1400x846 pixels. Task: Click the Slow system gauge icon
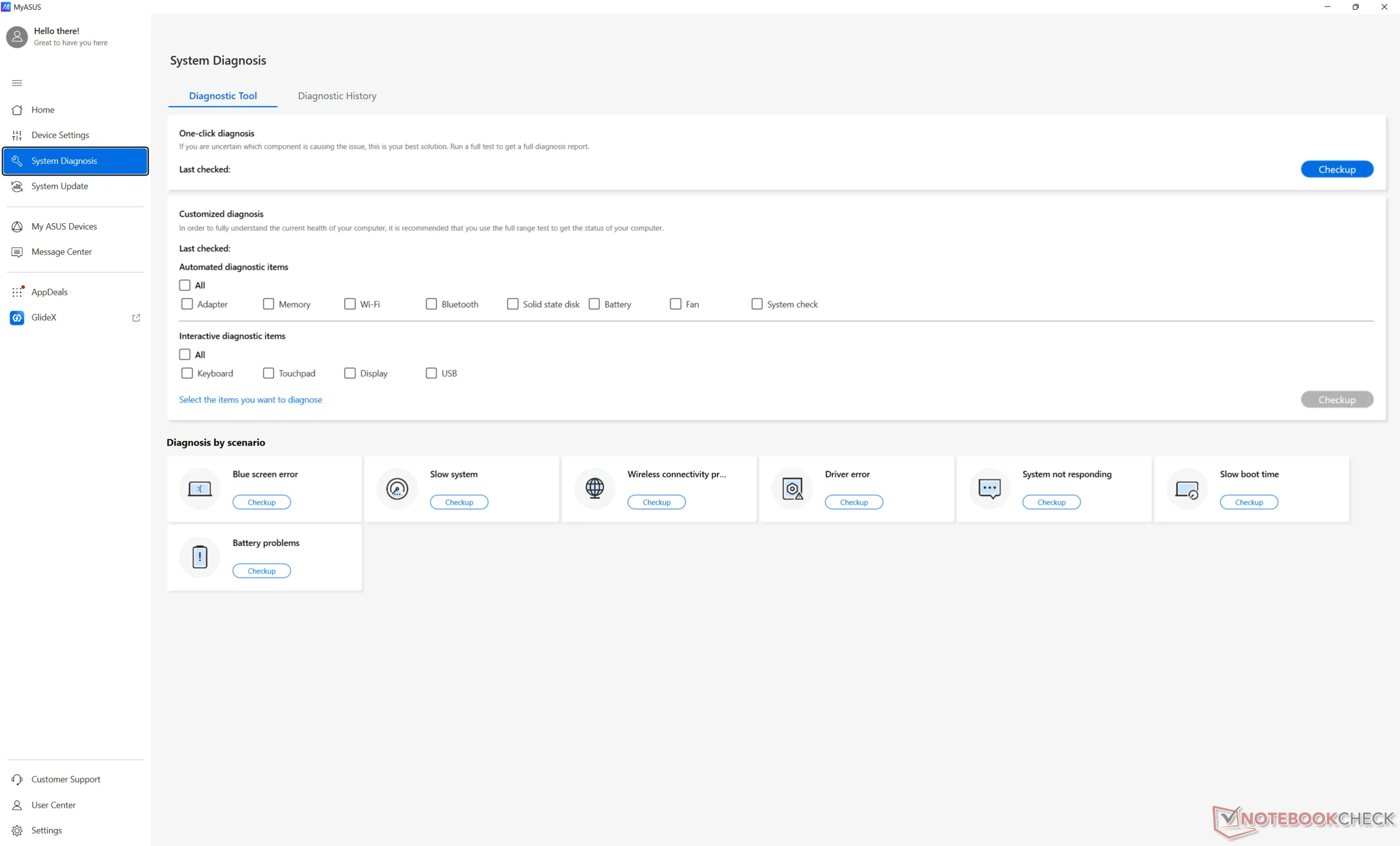tap(397, 488)
